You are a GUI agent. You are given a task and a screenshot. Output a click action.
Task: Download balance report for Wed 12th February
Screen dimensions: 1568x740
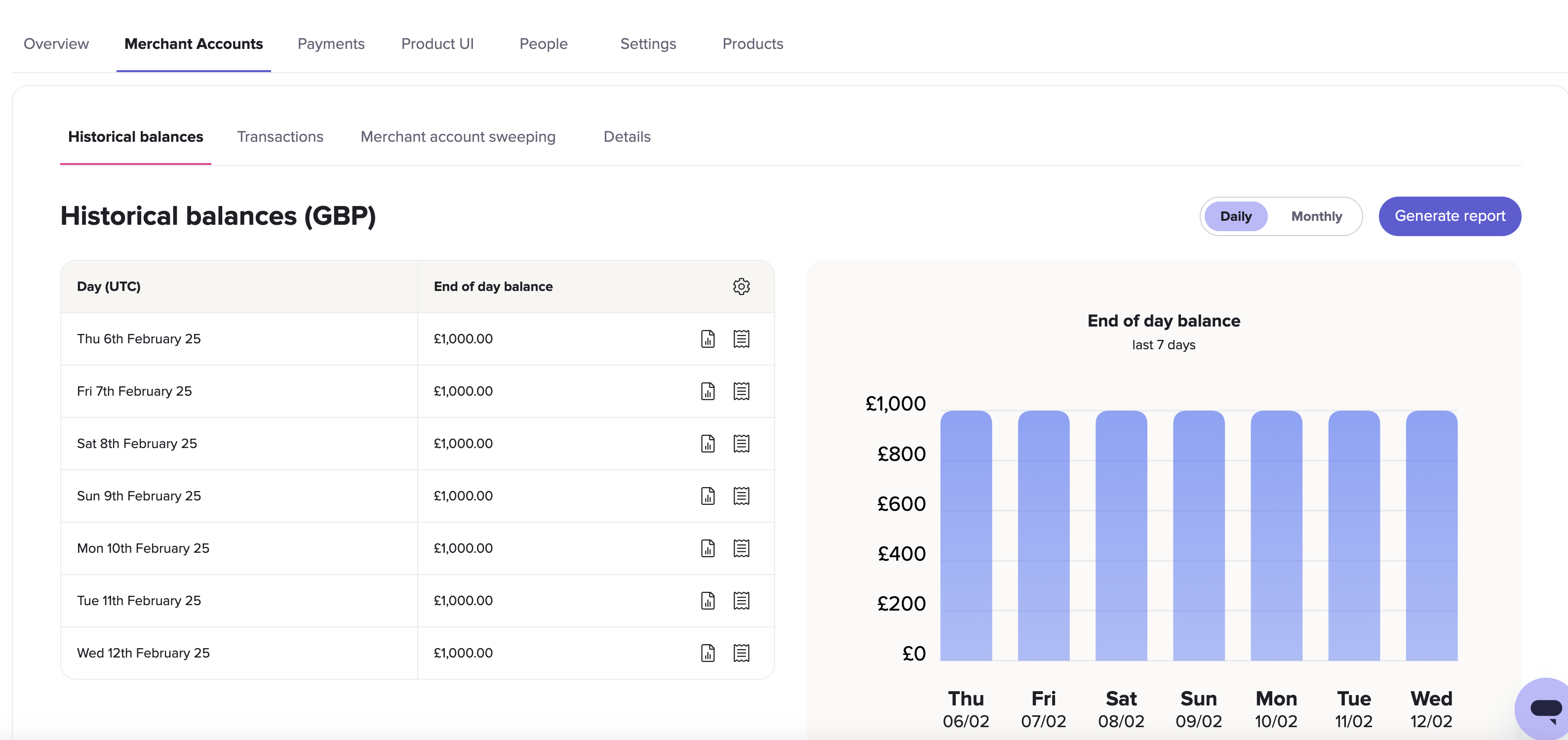[707, 653]
